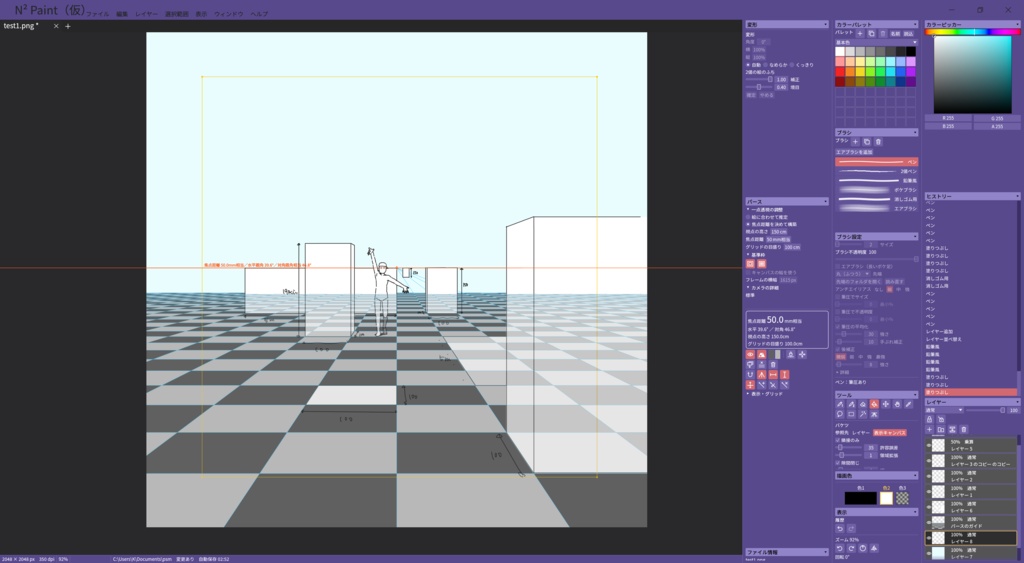This screenshot has height=563, width=1024.
Task: Open the layer blend mode 通常 dropdown
Action: click(x=944, y=410)
